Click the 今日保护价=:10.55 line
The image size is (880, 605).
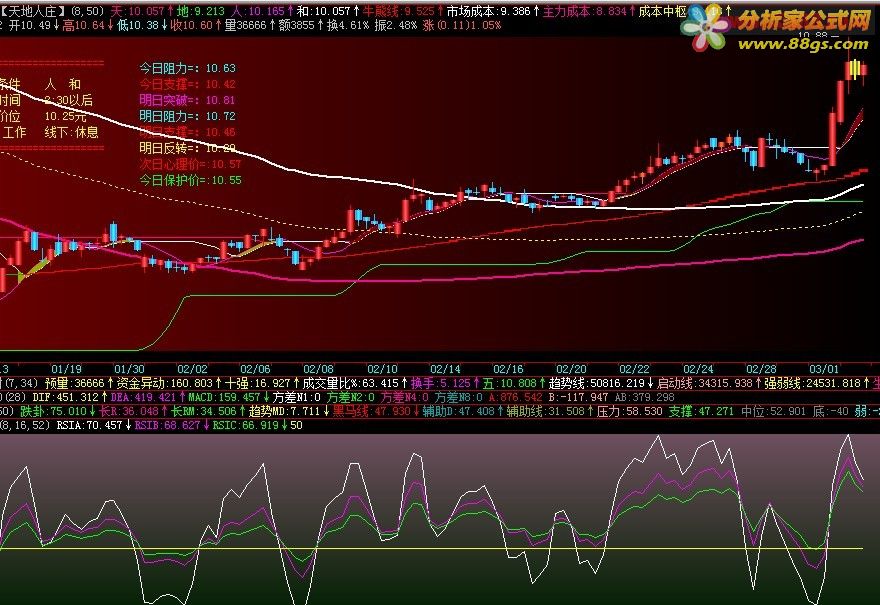tap(190, 180)
